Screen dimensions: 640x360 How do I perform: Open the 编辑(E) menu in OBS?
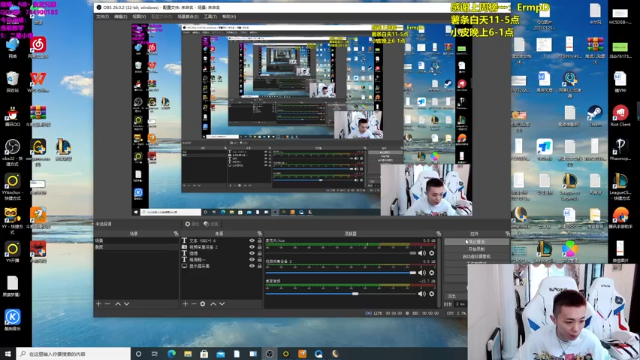[120, 17]
